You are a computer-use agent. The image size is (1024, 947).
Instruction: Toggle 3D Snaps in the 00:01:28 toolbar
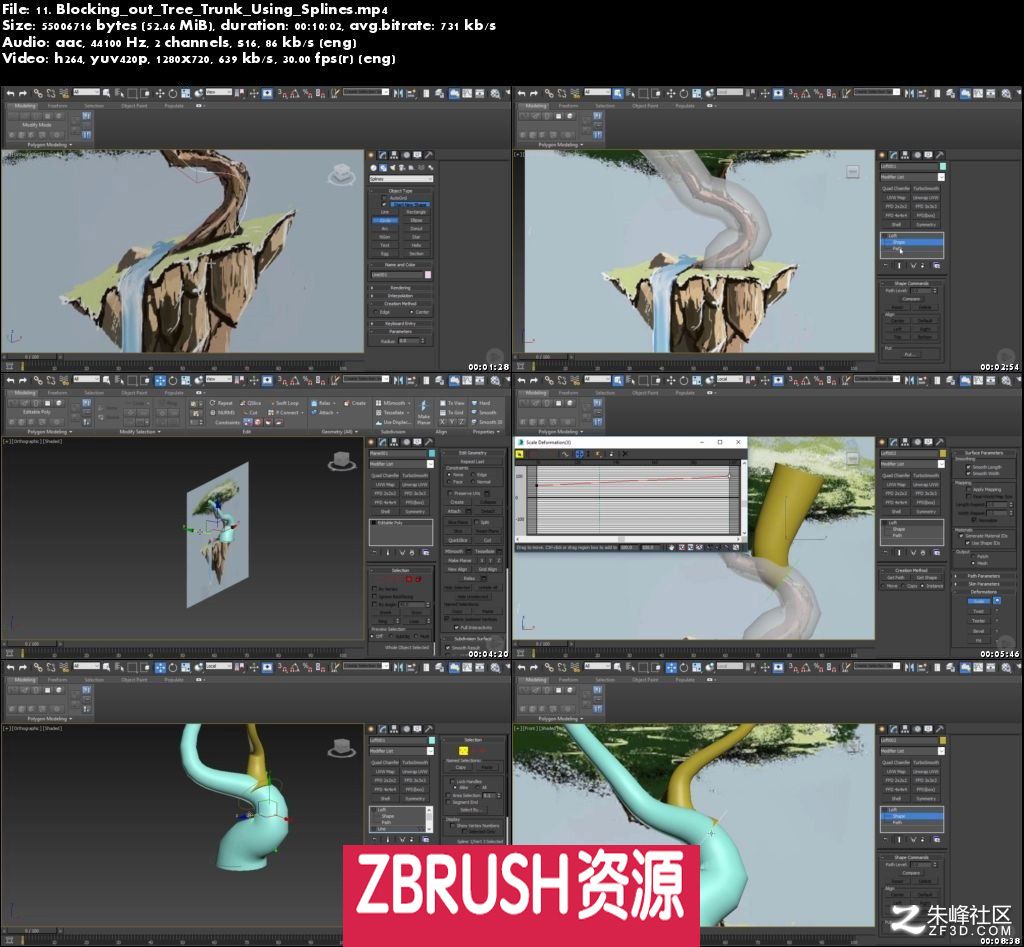282,93
